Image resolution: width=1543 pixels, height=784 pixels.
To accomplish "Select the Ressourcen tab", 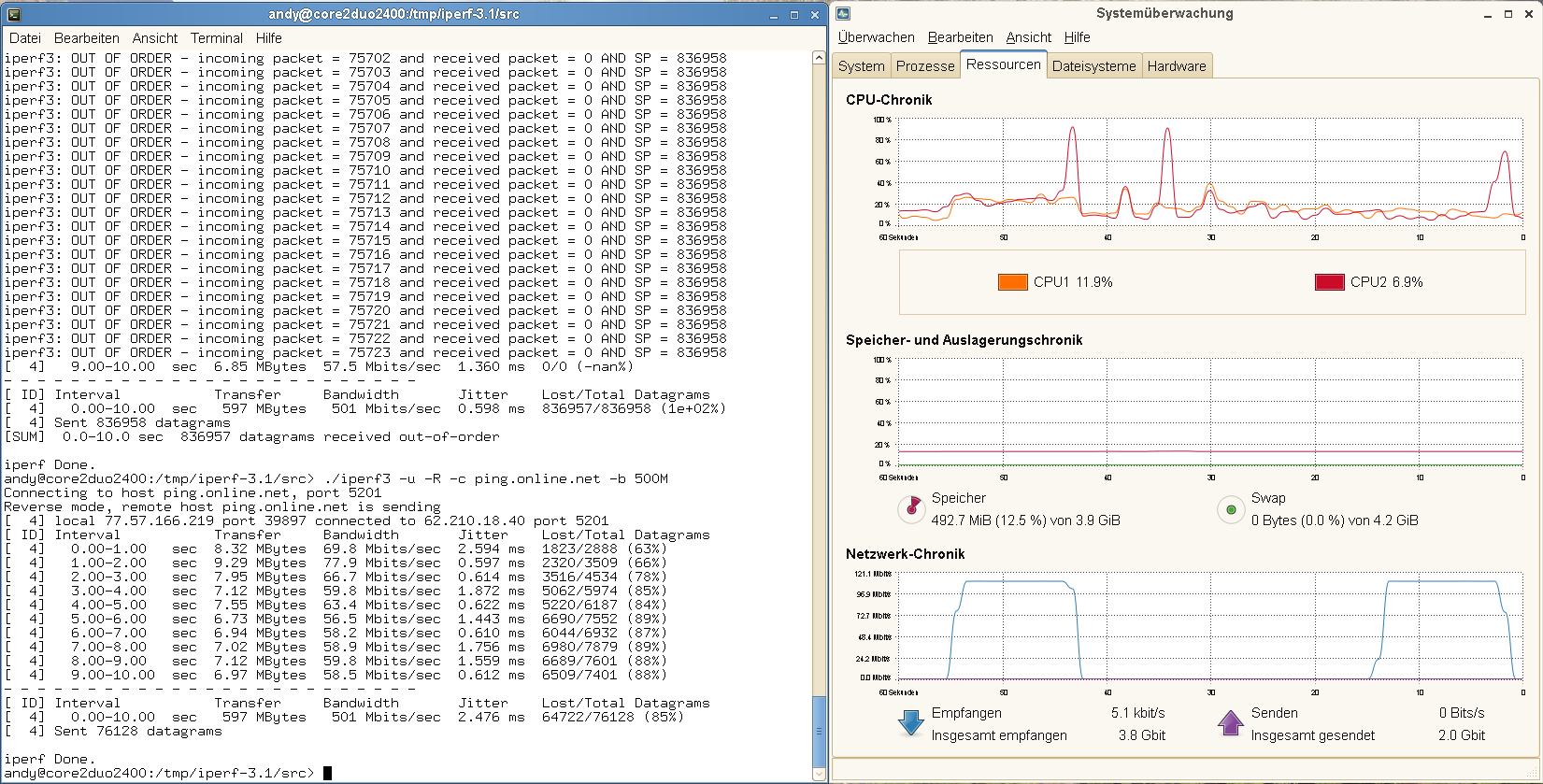I will (1004, 64).
